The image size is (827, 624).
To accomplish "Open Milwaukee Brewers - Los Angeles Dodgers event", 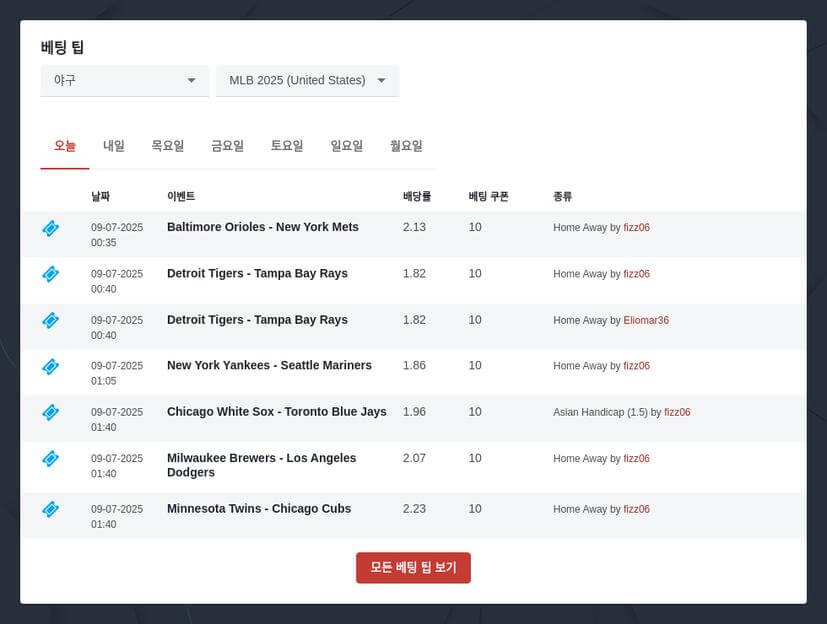I will (262, 465).
